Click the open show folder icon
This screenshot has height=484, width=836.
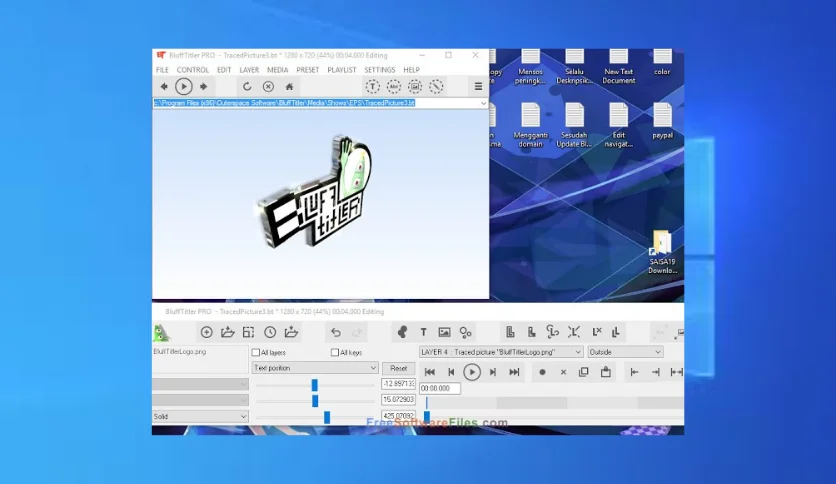[228, 332]
